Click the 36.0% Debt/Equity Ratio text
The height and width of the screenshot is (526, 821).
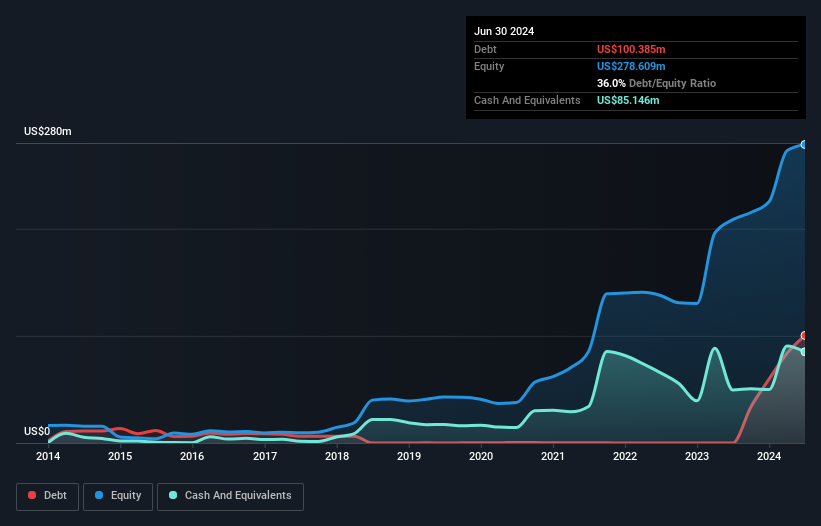coord(656,83)
